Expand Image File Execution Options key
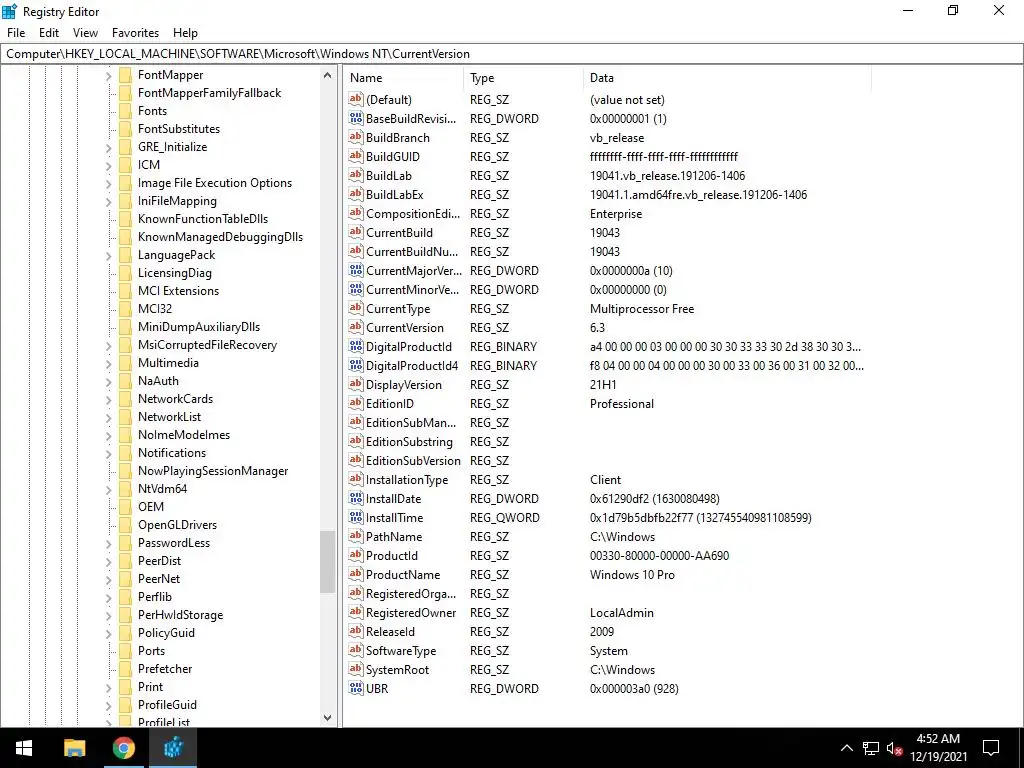This screenshot has width=1024, height=768. tap(108, 184)
